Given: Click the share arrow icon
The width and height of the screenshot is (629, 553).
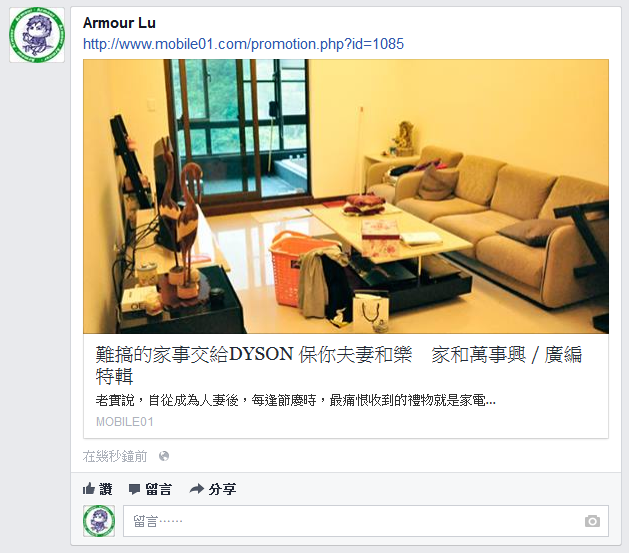Looking at the screenshot, I should click(x=197, y=488).
